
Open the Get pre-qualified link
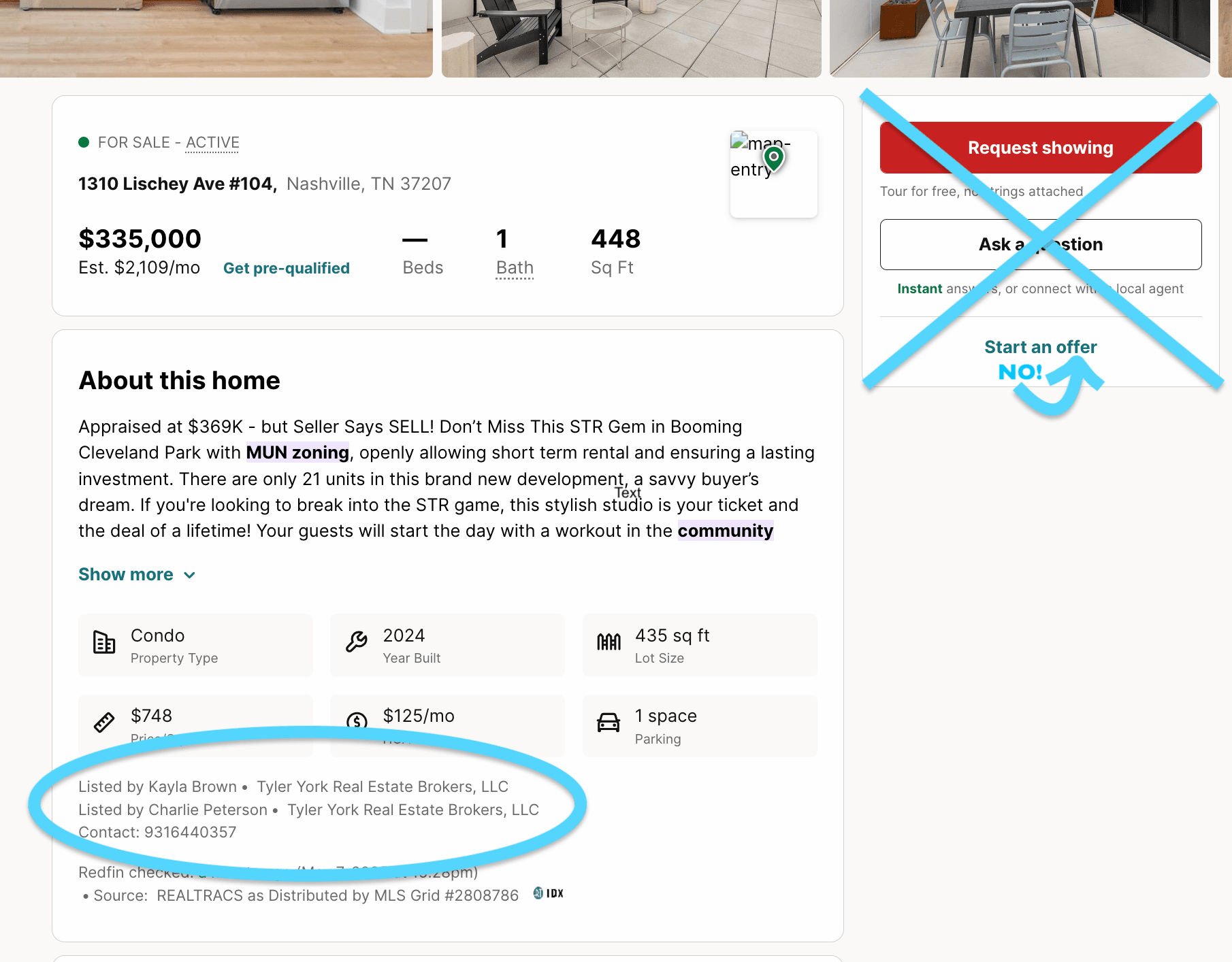pyautogui.click(x=287, y=268)
